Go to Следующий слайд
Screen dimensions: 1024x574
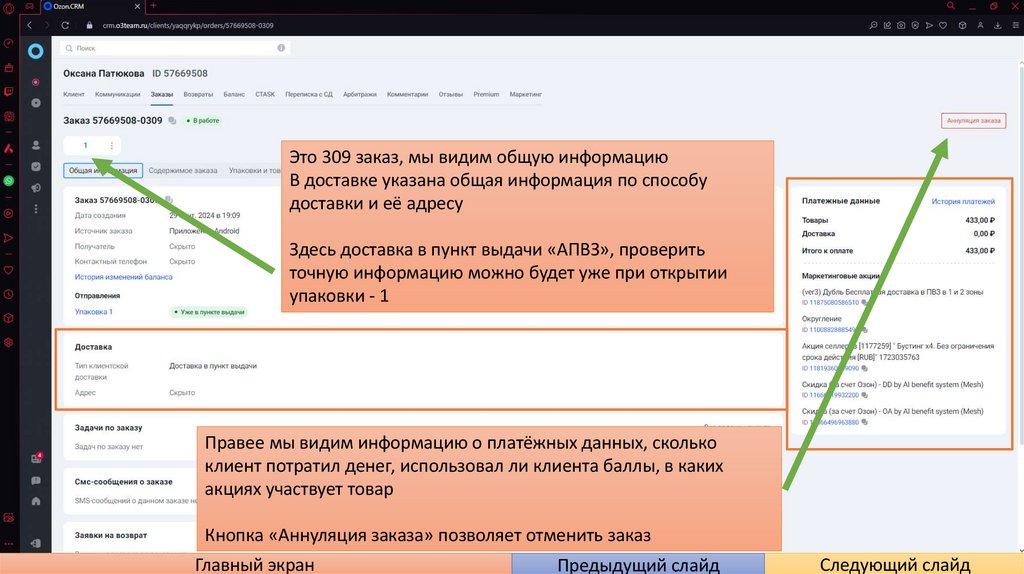point(894,564)
